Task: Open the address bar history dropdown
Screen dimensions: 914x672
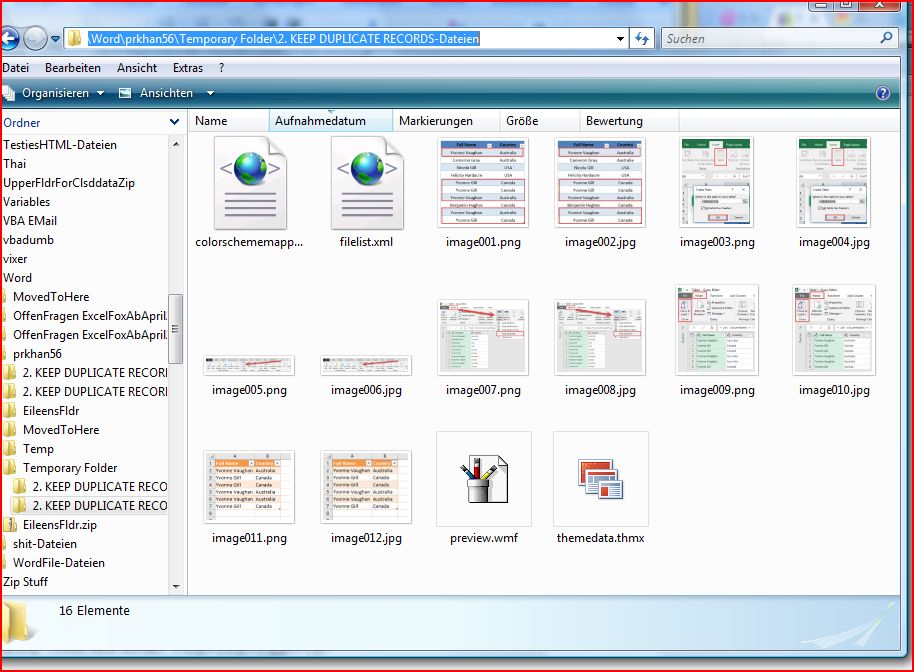Action: [x=620, y=39]
